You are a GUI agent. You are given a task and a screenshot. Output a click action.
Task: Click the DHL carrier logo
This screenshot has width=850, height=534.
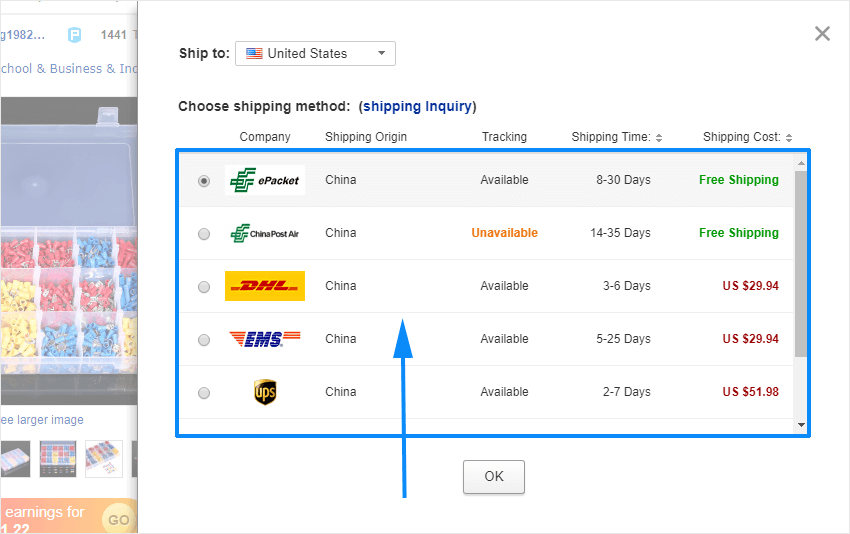point(265,286)
